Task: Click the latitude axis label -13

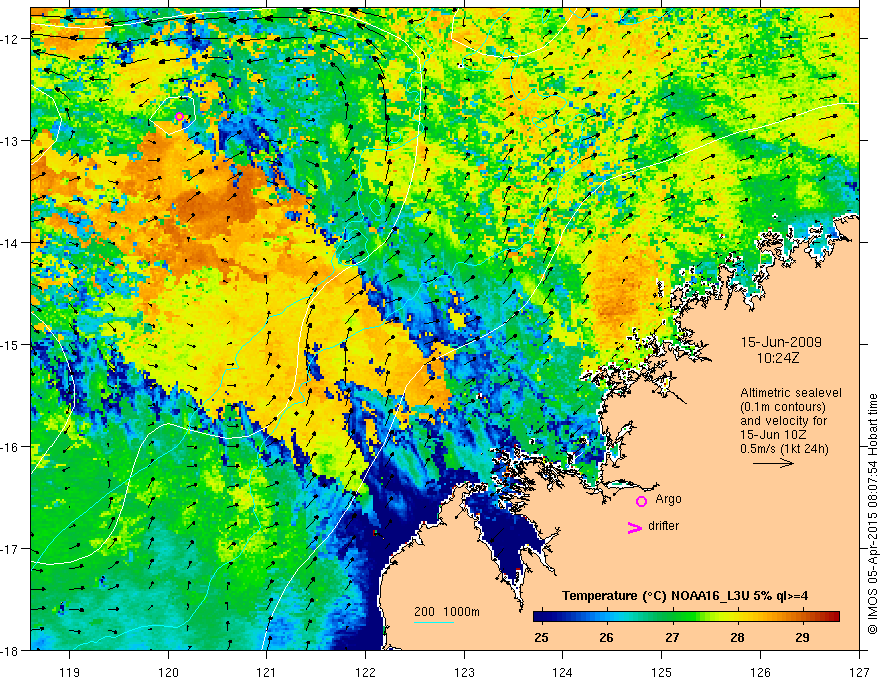Action: tap(11, 141)
